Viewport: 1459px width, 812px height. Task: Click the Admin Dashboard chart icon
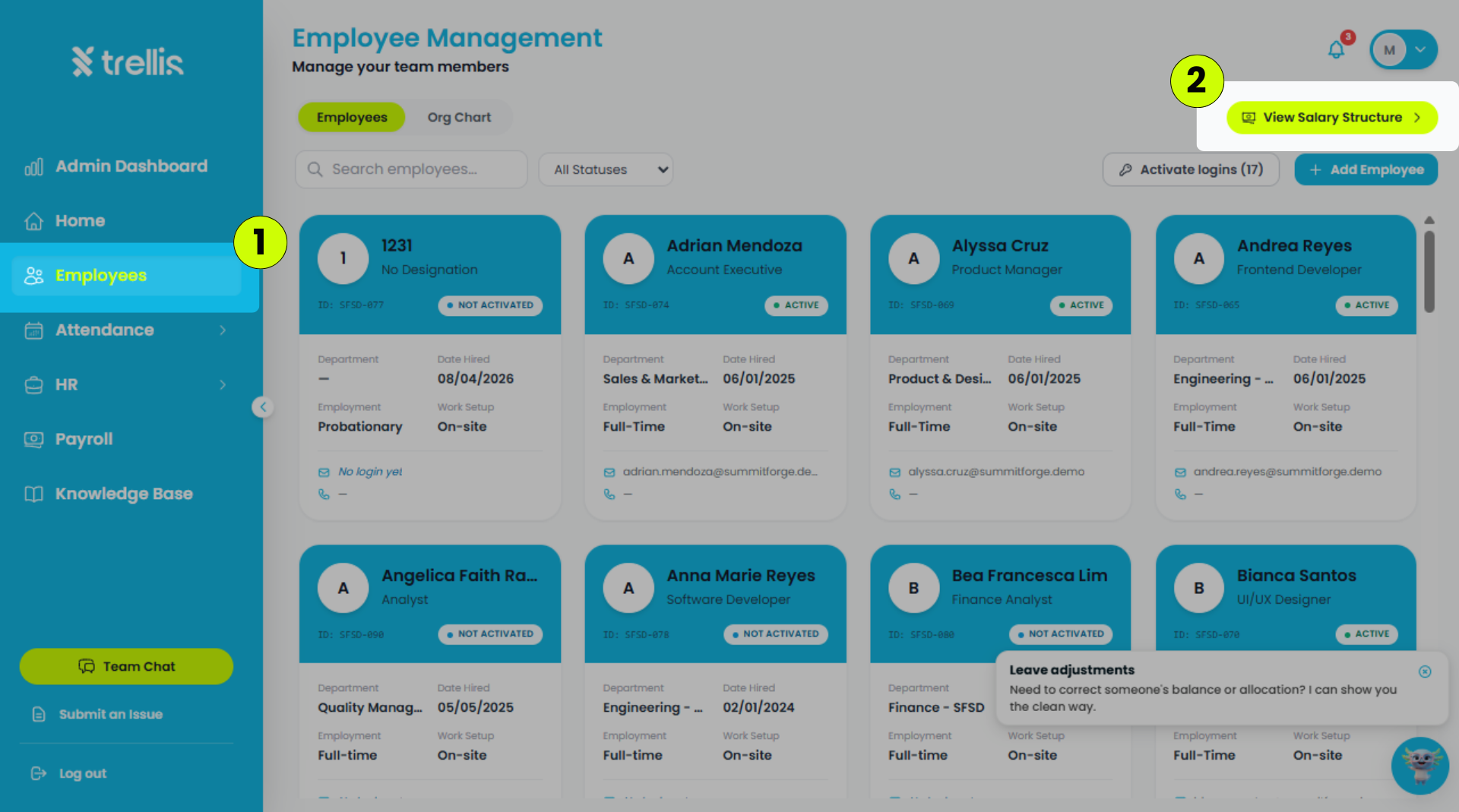(x=33, y=166)
